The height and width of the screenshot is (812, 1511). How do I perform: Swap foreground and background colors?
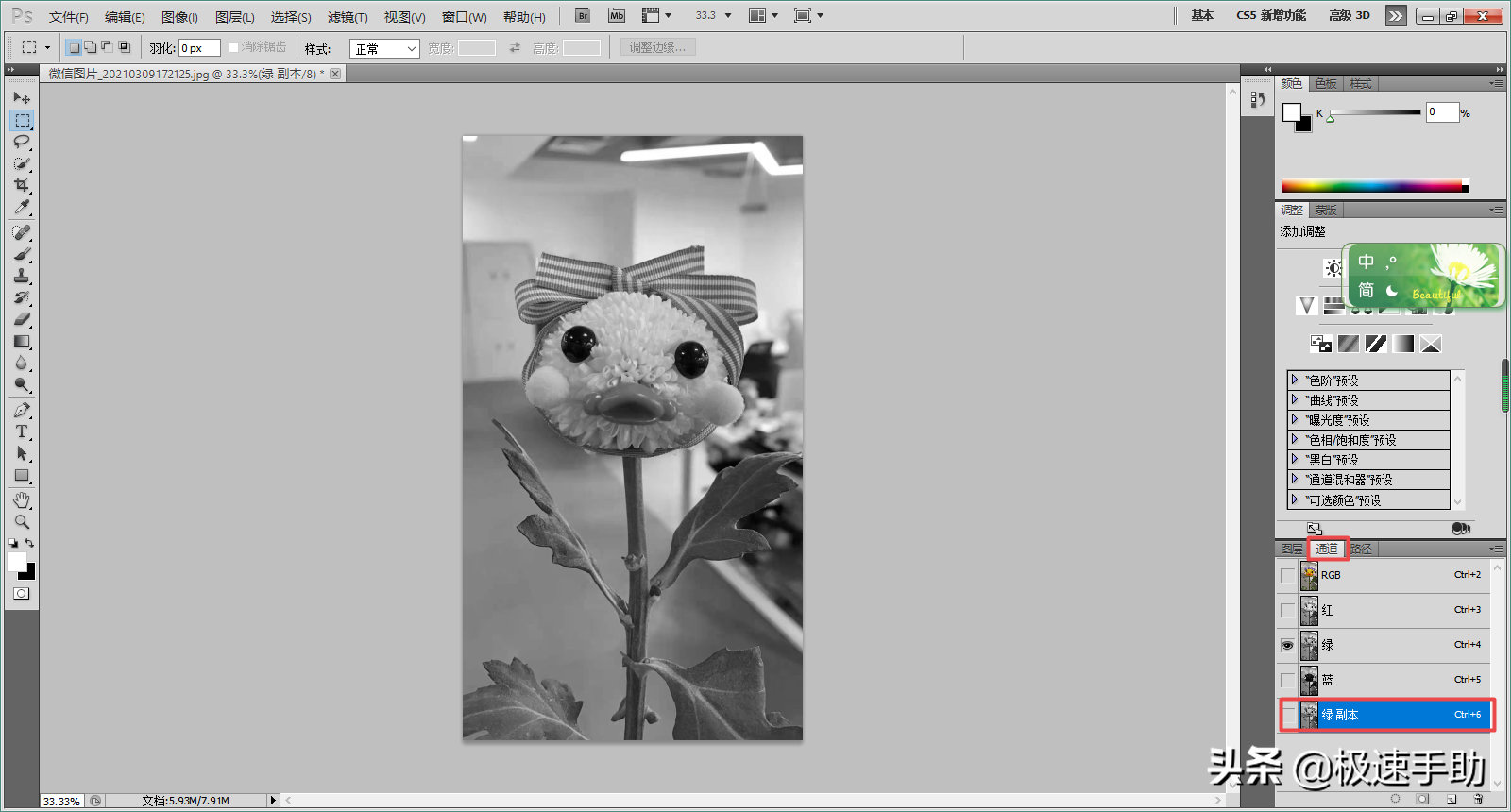point(29,543)
